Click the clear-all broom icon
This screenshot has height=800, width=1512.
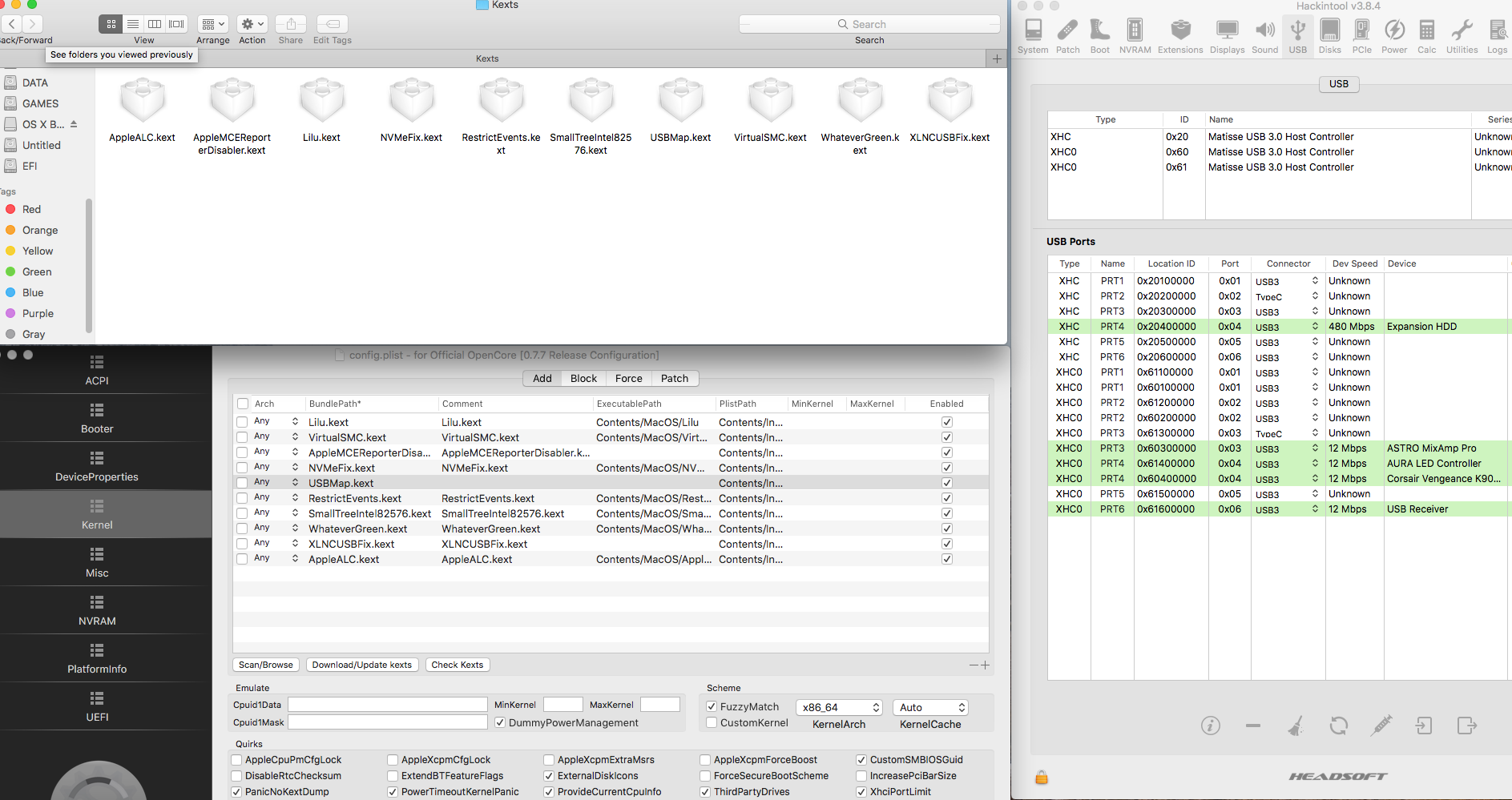click(x=1296, y=726)
